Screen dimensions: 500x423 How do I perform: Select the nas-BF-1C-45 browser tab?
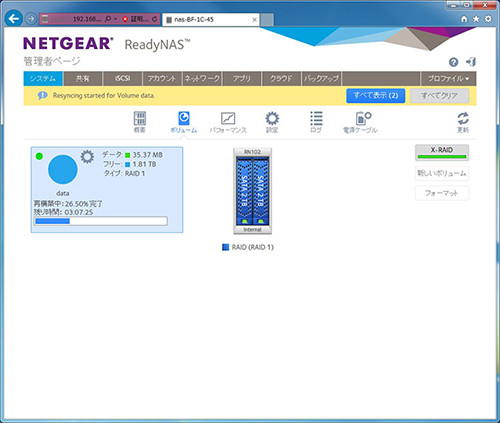point(210,20)
